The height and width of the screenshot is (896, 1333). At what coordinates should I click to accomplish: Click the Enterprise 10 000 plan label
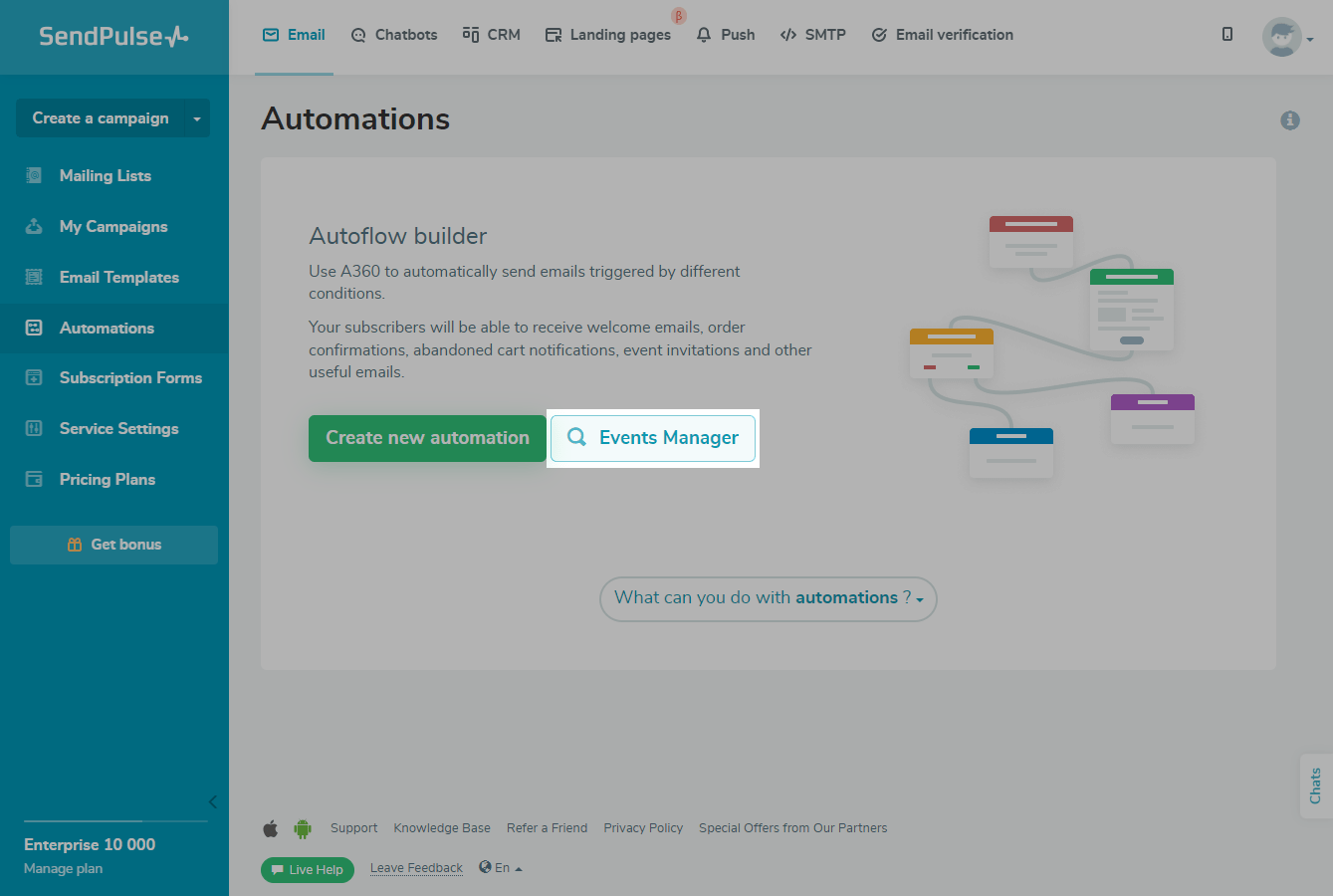point(90,844)
